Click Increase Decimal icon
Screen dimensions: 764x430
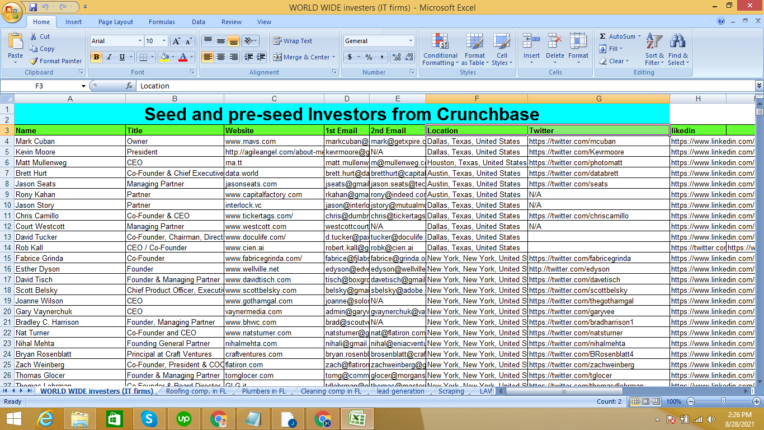[397, 57]
